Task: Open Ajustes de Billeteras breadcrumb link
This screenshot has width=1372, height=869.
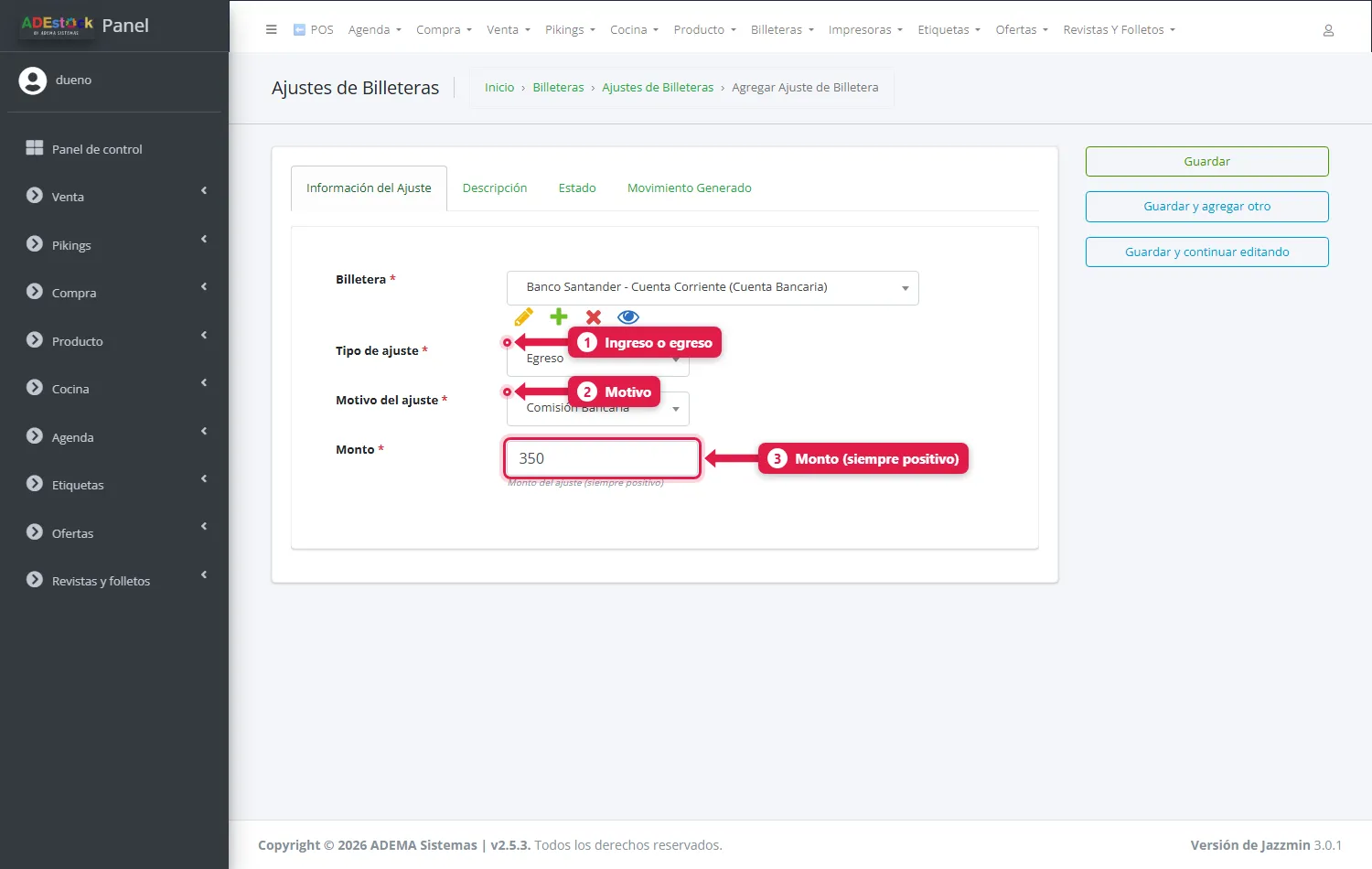Action: pyautogui.click(x=658, y=88)
